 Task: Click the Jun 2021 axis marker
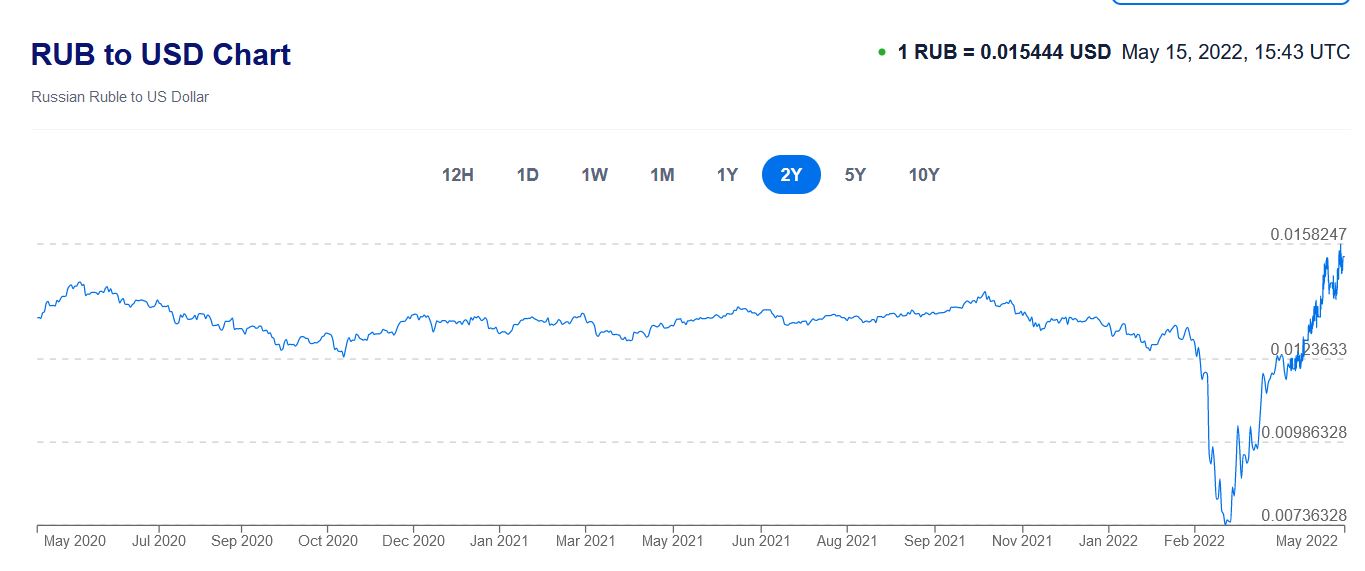pos(761,541)
